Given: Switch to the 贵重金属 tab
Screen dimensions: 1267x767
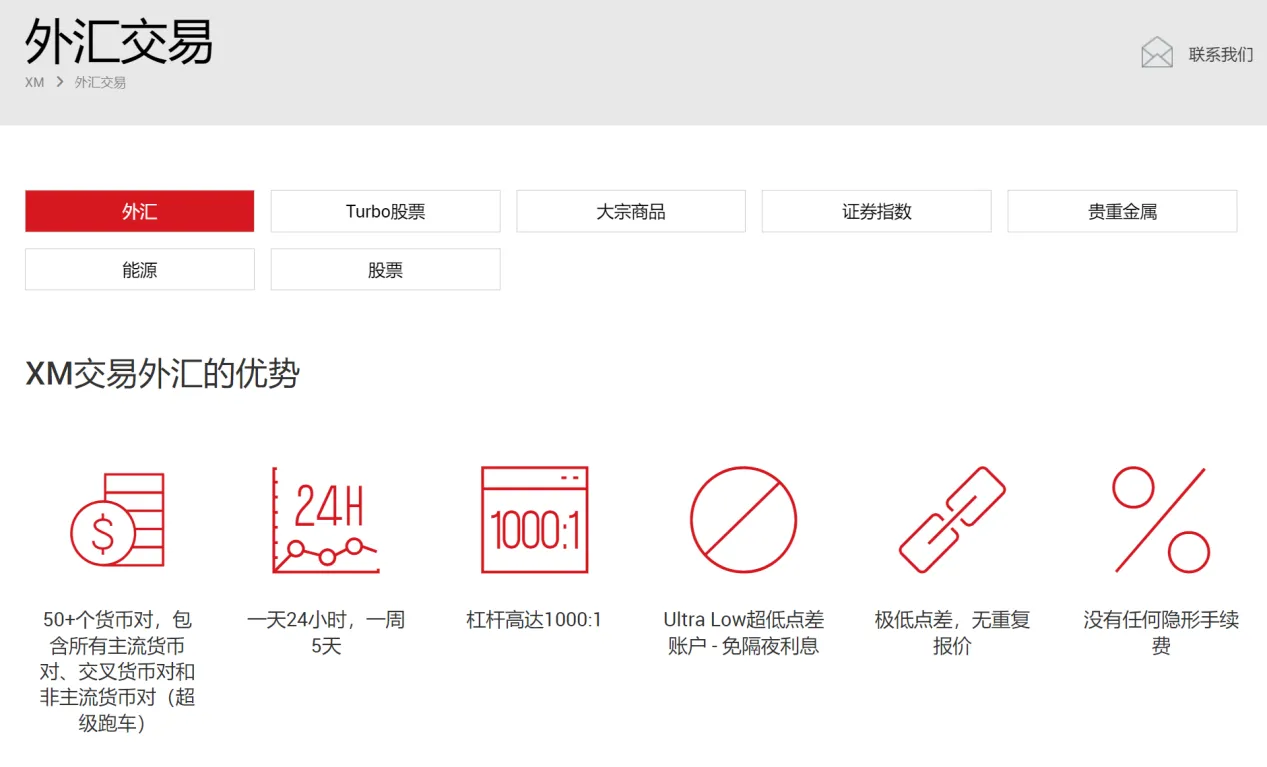Looking at the screenshot, I should point(1122,211).
